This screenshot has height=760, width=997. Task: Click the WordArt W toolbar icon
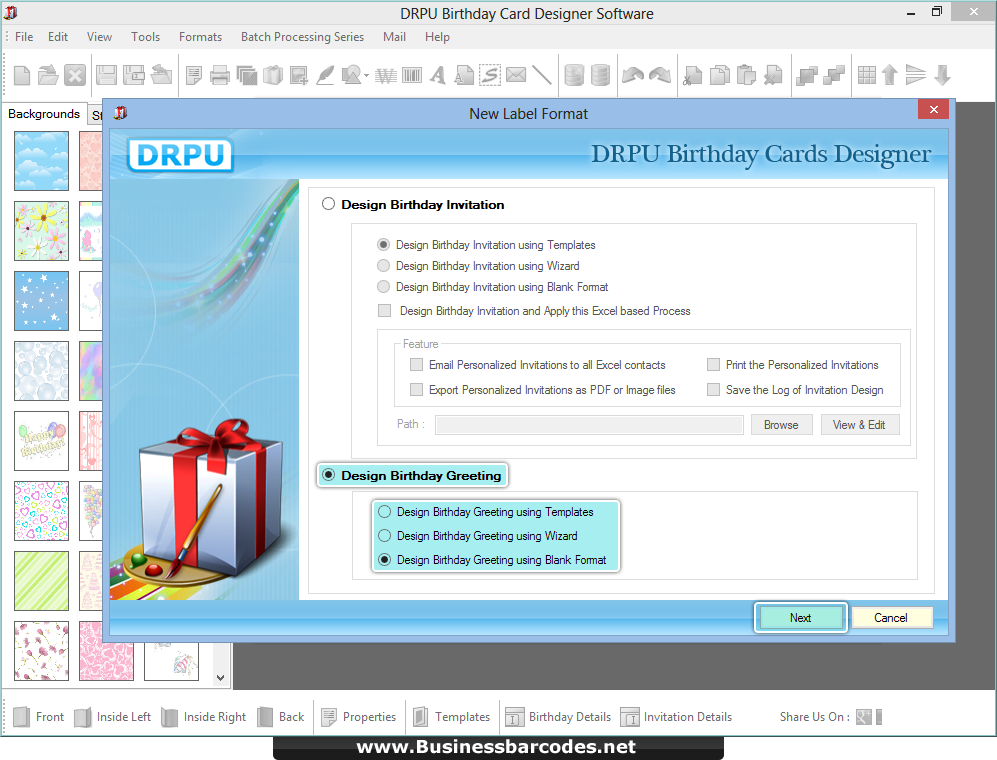pyautogui.click(x=385, y=76)
